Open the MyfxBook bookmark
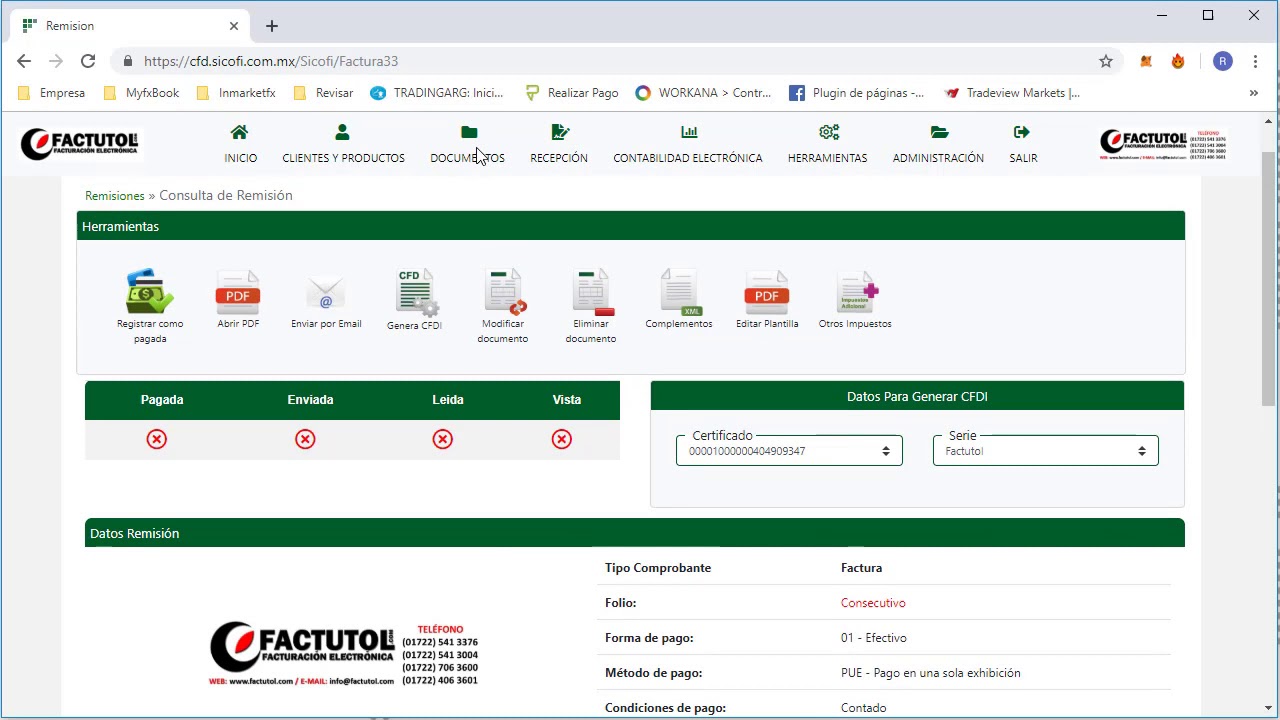Image resolution: width=1280 pixels, height=720 pixels. click(x=142, y=93)
